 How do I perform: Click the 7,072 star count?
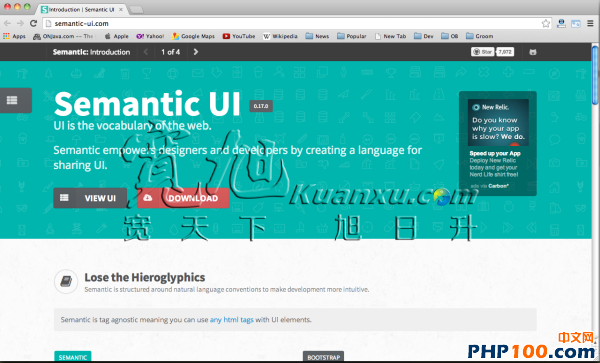click(x=505, y=52)
